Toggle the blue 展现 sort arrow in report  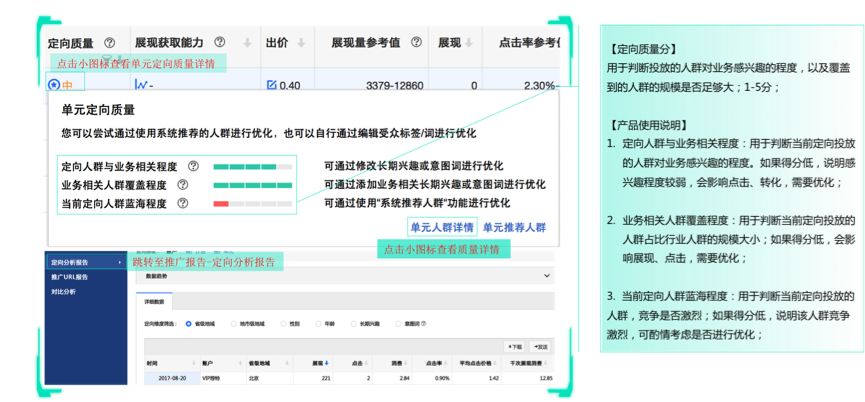[327, 363]
